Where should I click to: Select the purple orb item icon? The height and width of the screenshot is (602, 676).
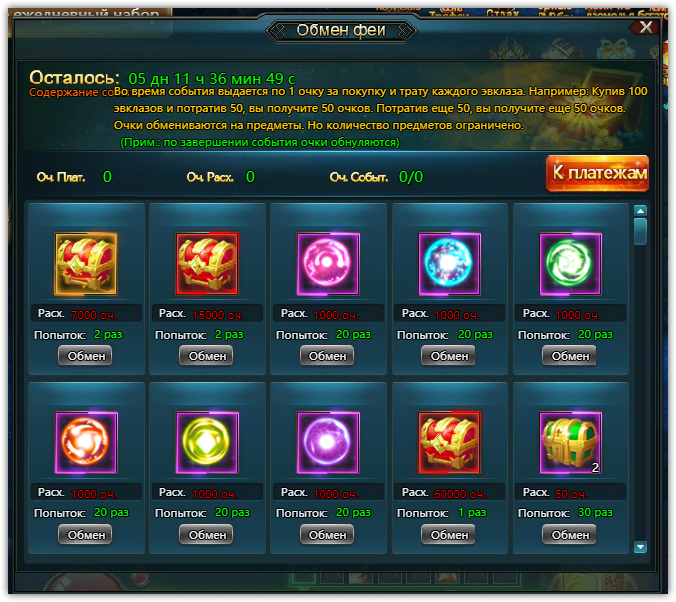coord(328,442)
